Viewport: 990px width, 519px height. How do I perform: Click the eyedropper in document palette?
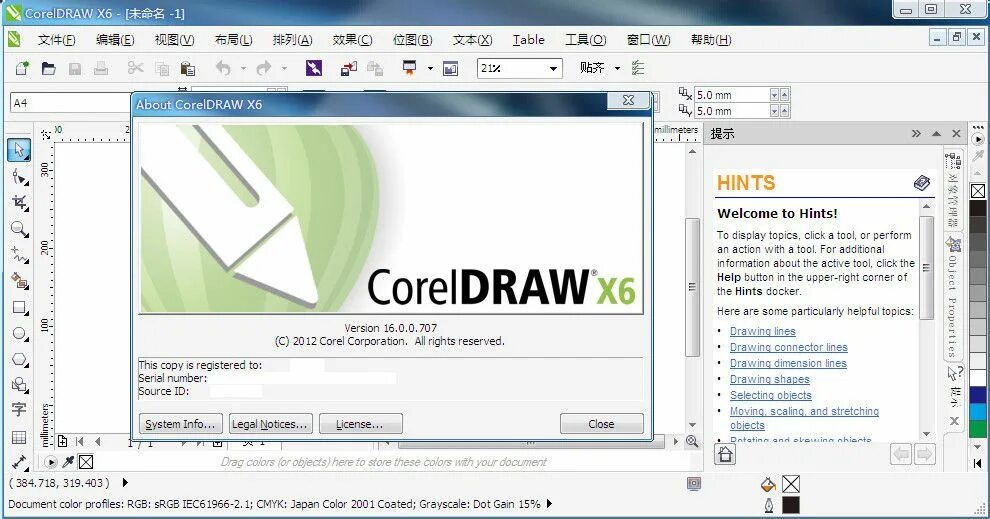click(x=68, y=462)
